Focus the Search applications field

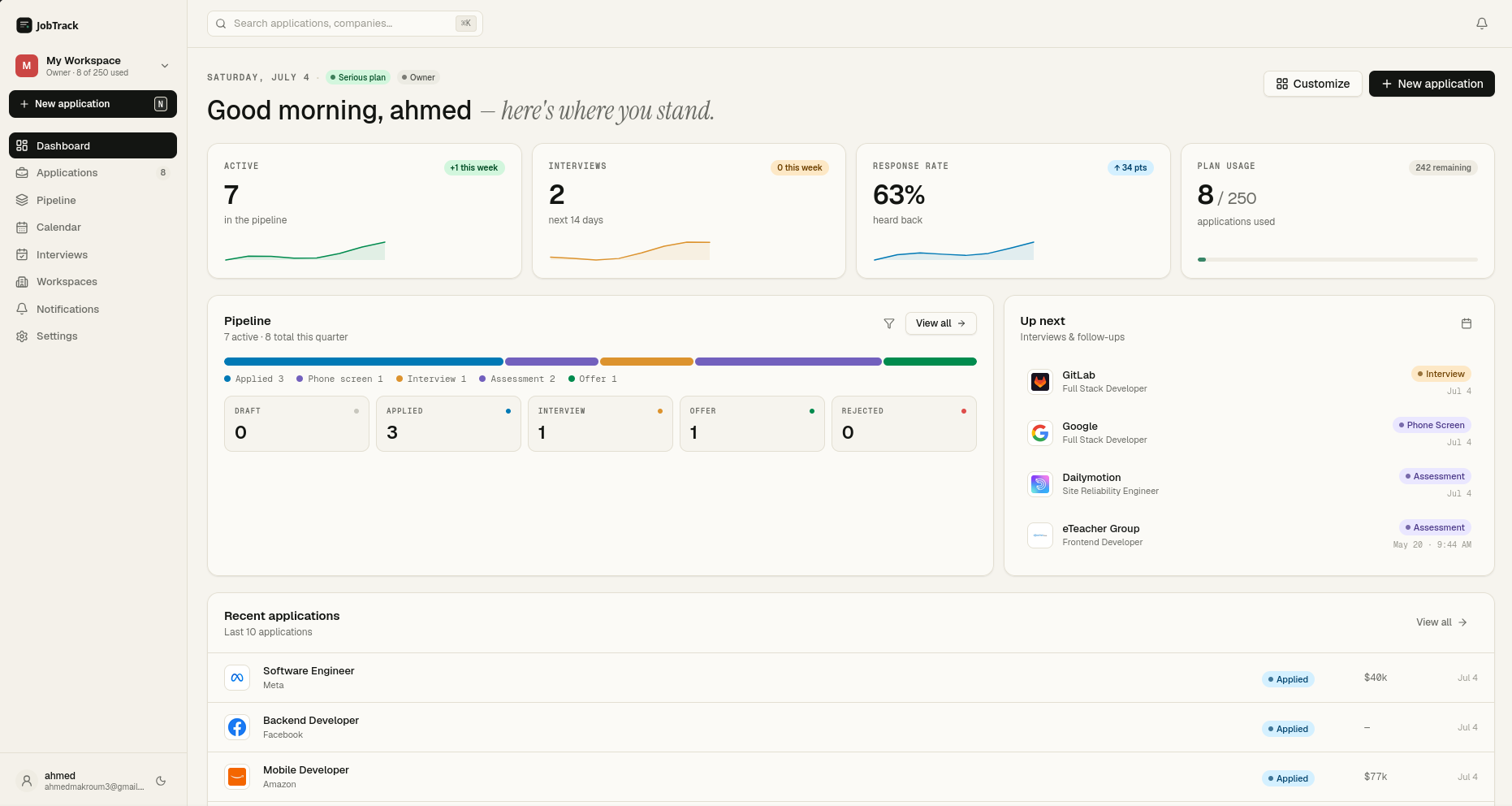[x=345, y=24]
